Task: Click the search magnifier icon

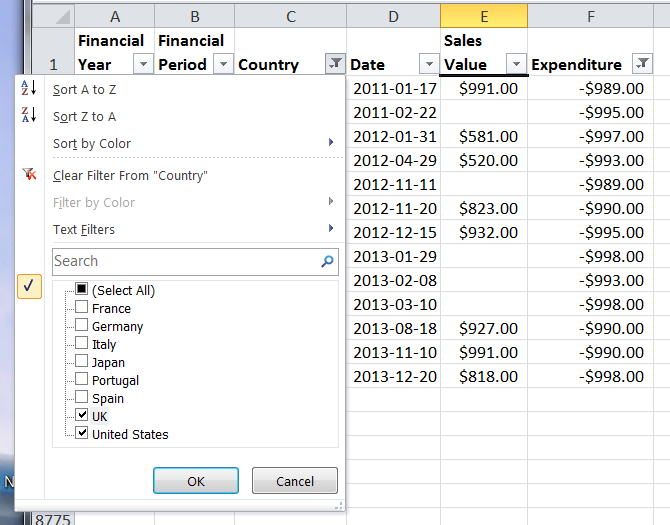Action: click(x=327, y=262)
